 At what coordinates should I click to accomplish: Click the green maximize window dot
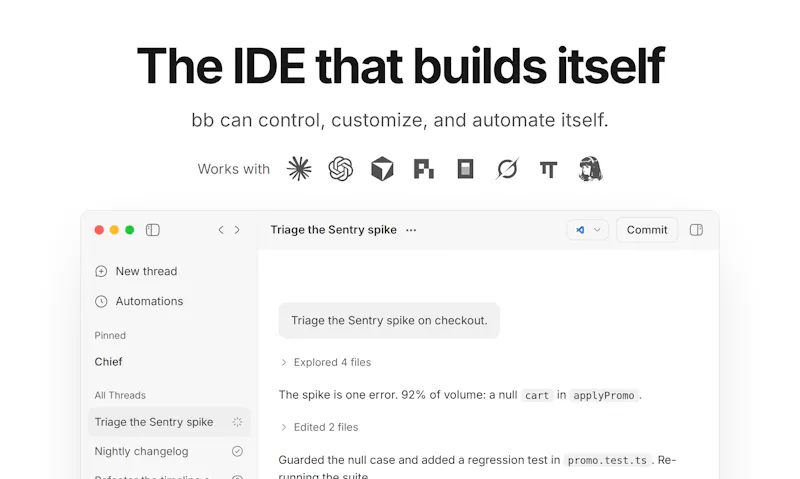130,230
